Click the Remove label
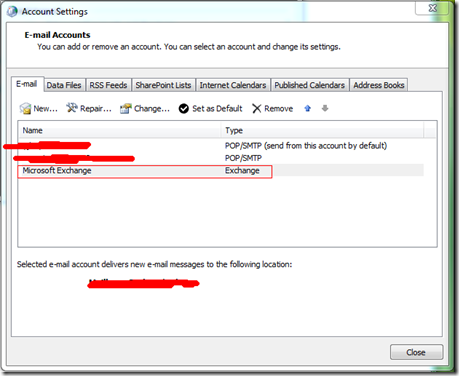Image resolution: width=459 pixels, height=376 pixels. point(279,109)
